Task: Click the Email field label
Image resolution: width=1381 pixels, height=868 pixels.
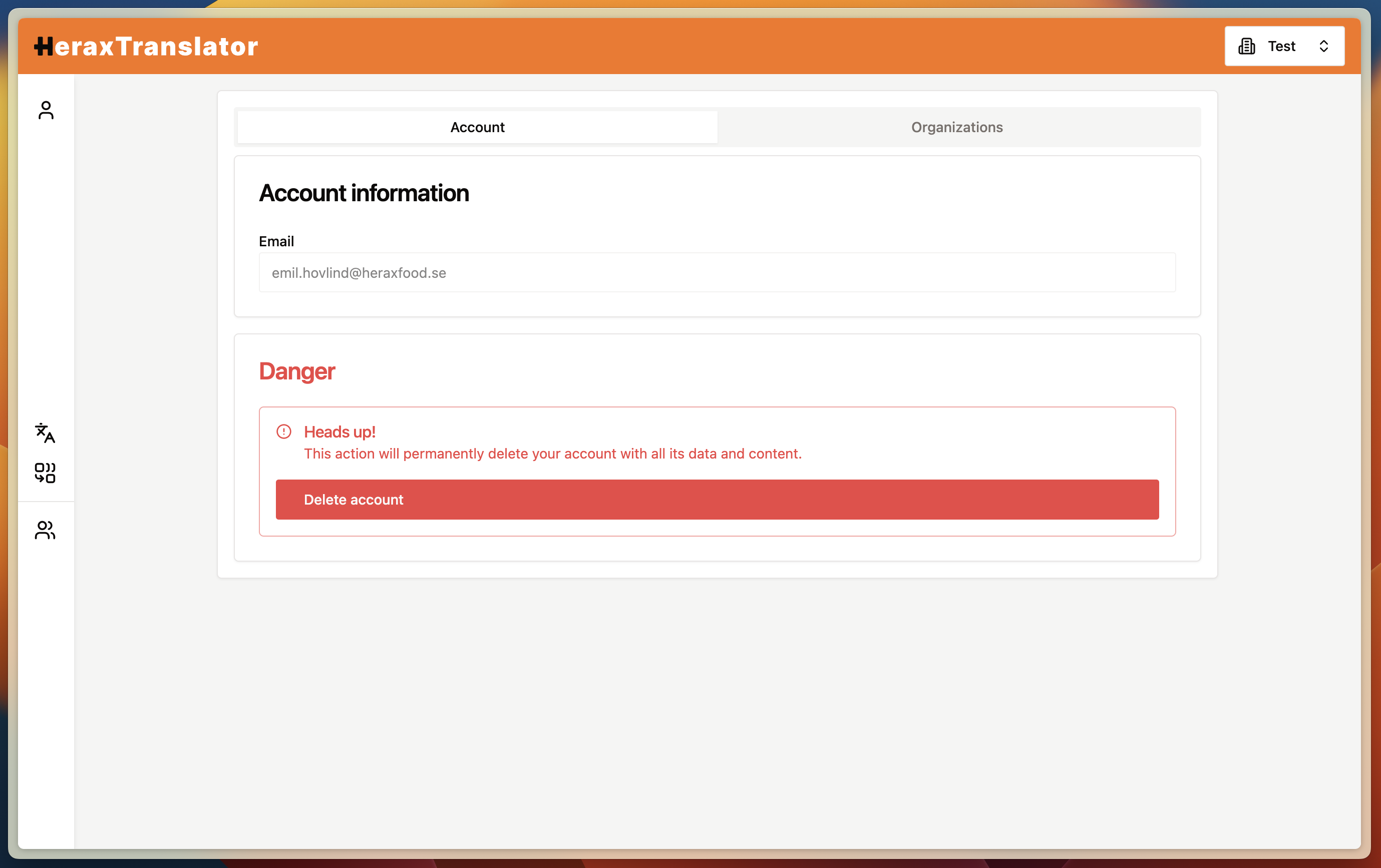Action: [276, 241]
